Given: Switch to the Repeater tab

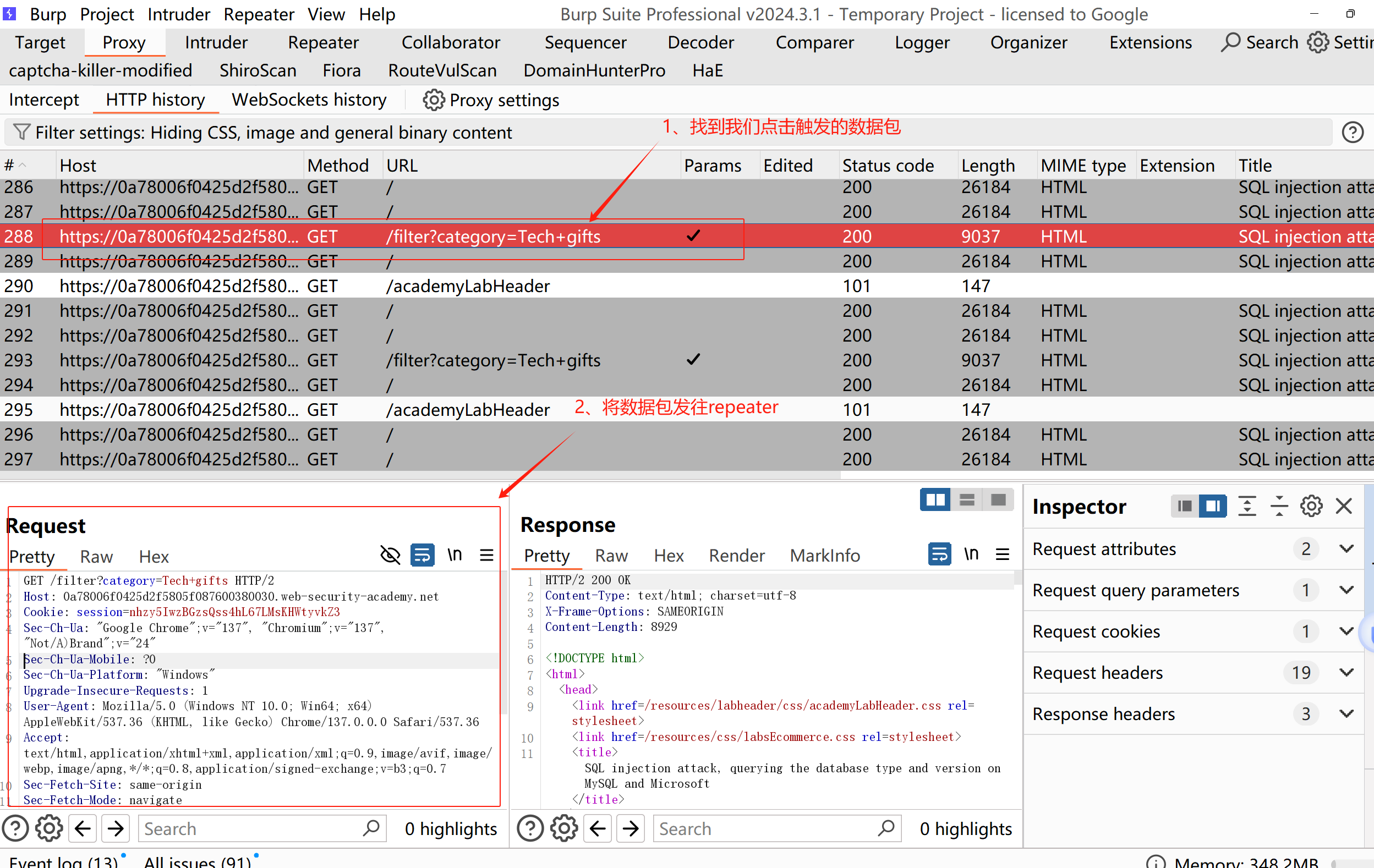Looking at the screenshot, I should tap(323, 42).
